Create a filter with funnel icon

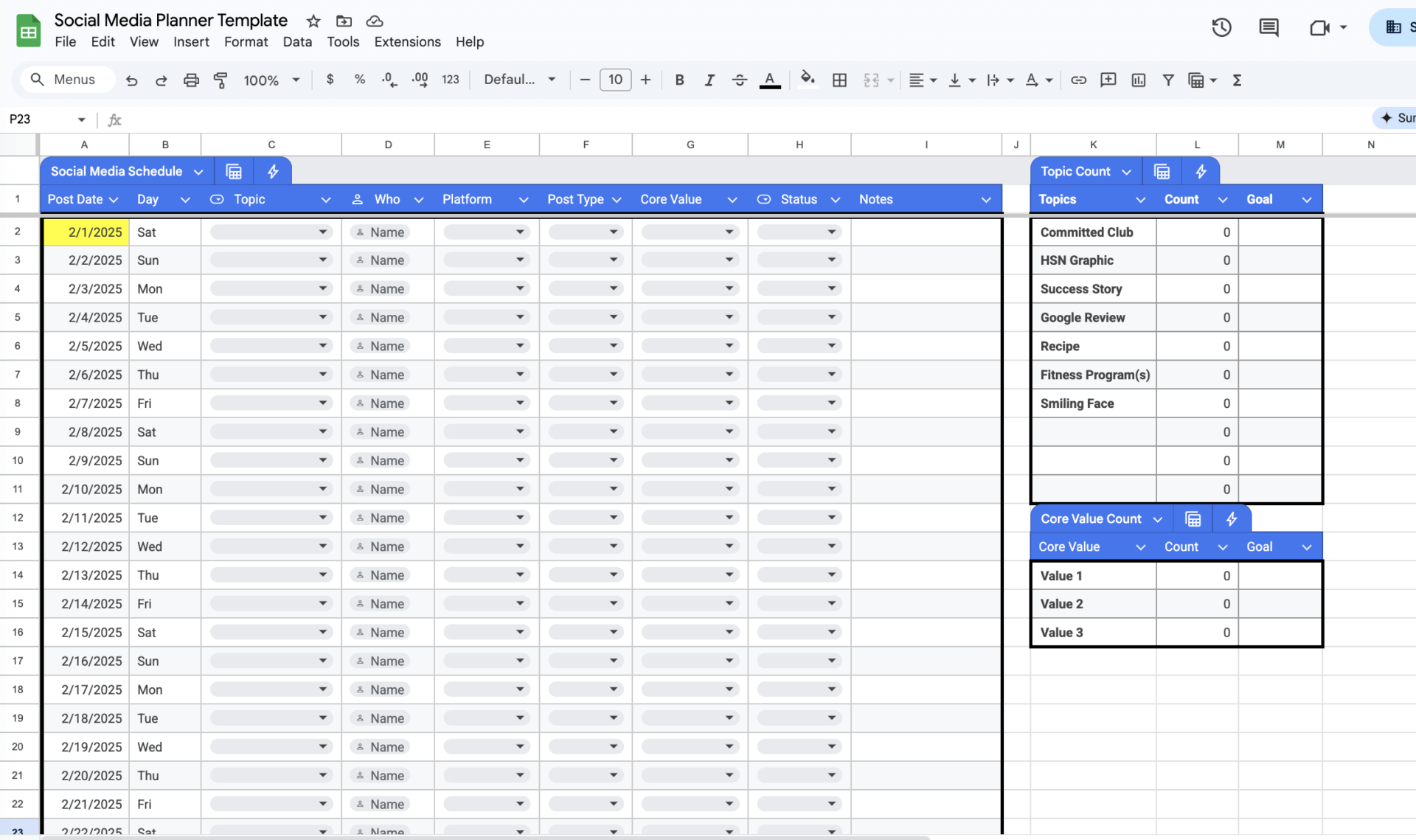click(x=1168, y=80)
